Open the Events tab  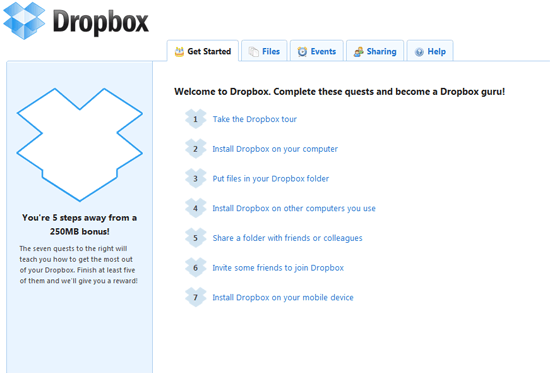pyautogui.click(x=317, y=51)
